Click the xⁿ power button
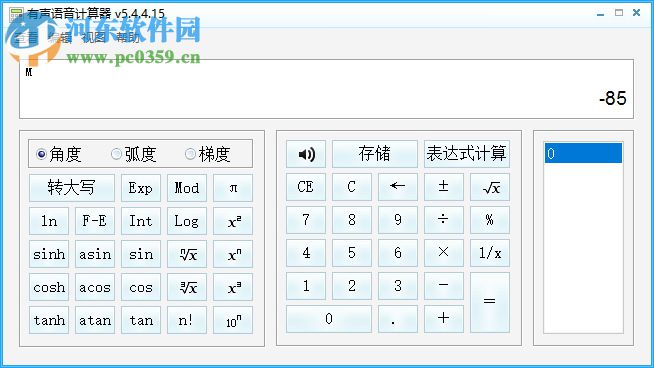This screenshot has height=368, width=654. pos(233,254)
